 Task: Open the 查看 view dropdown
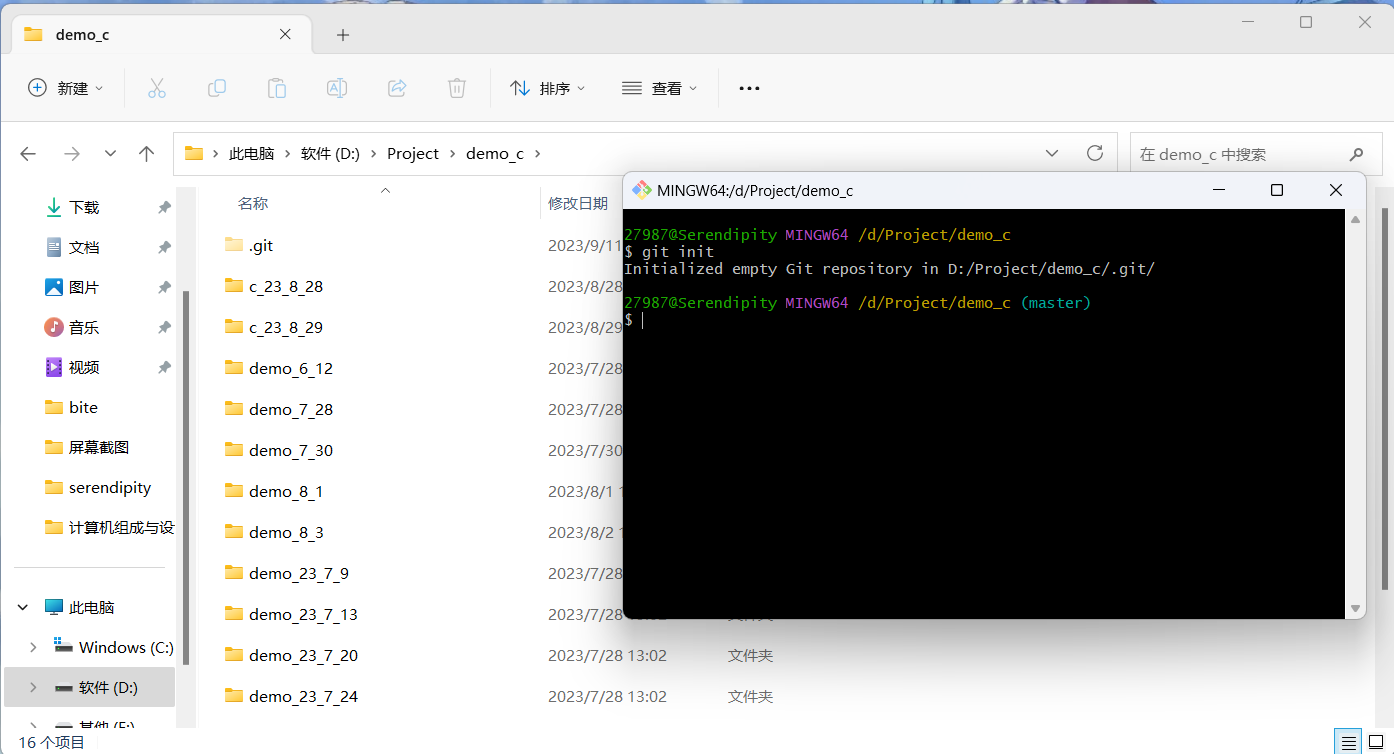point(659,88)
